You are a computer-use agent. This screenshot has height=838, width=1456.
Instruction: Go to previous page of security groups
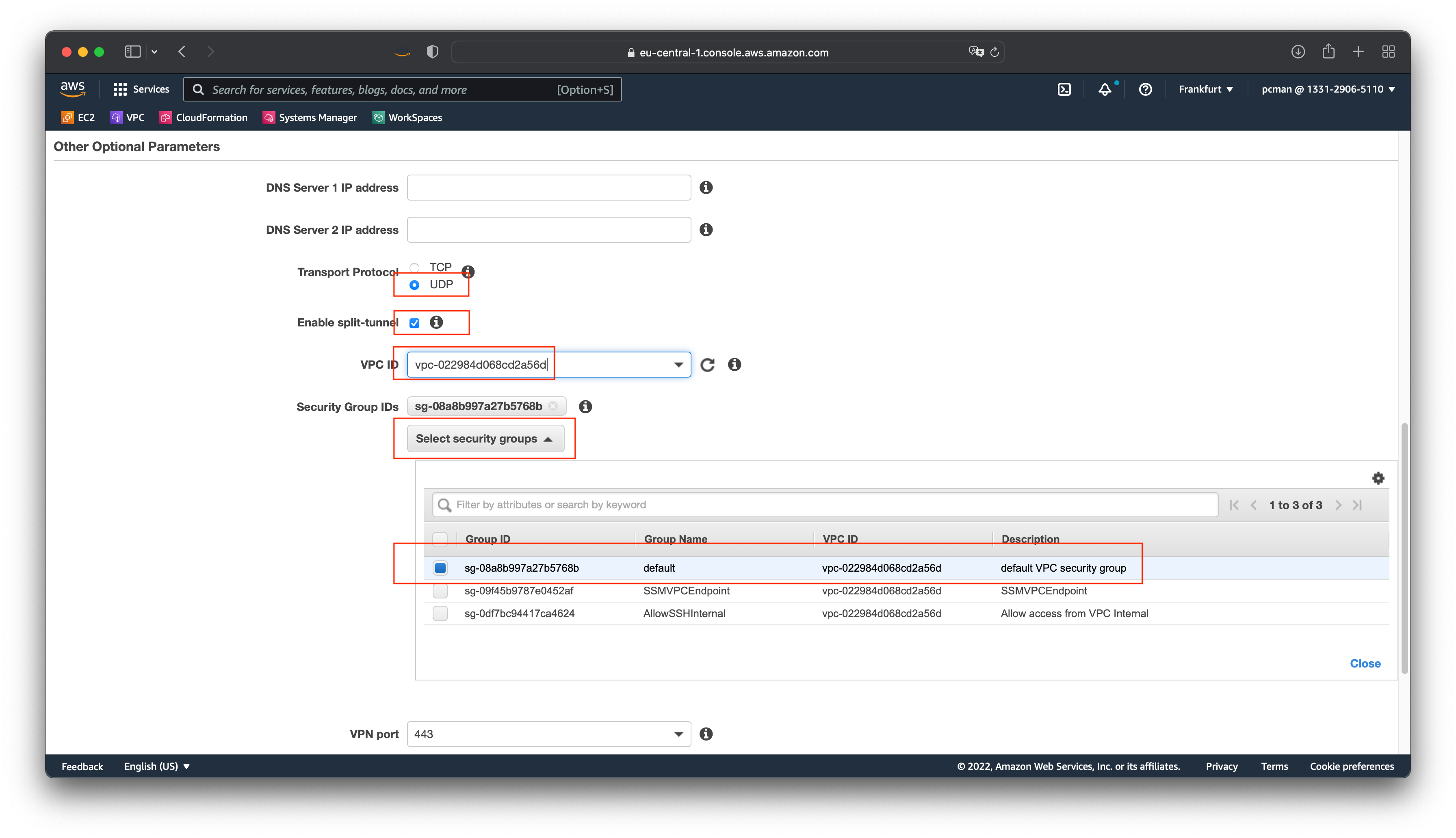click(1253, 505)
